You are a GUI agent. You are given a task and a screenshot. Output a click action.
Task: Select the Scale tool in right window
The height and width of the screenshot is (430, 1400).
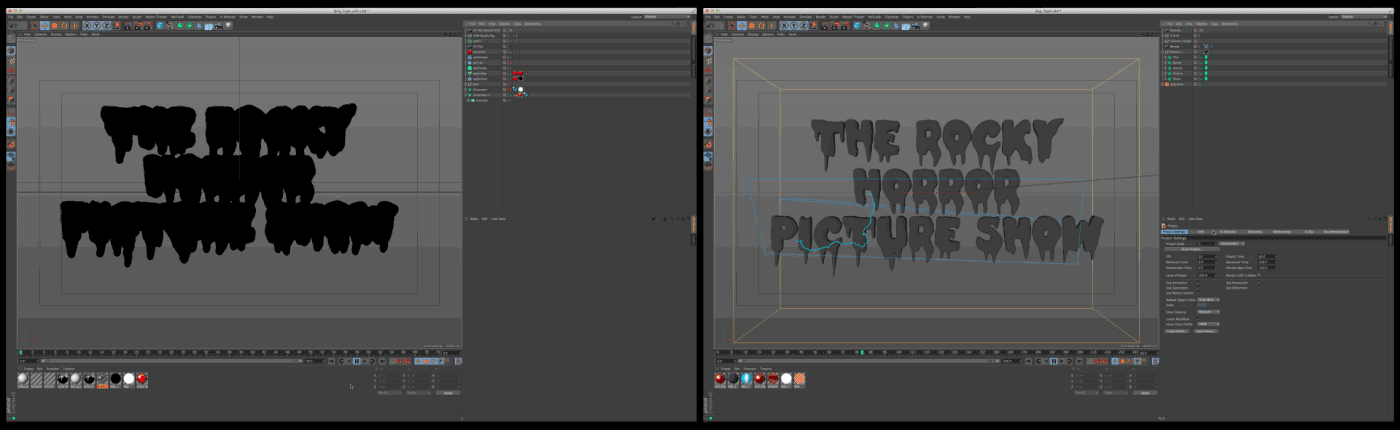752,26
